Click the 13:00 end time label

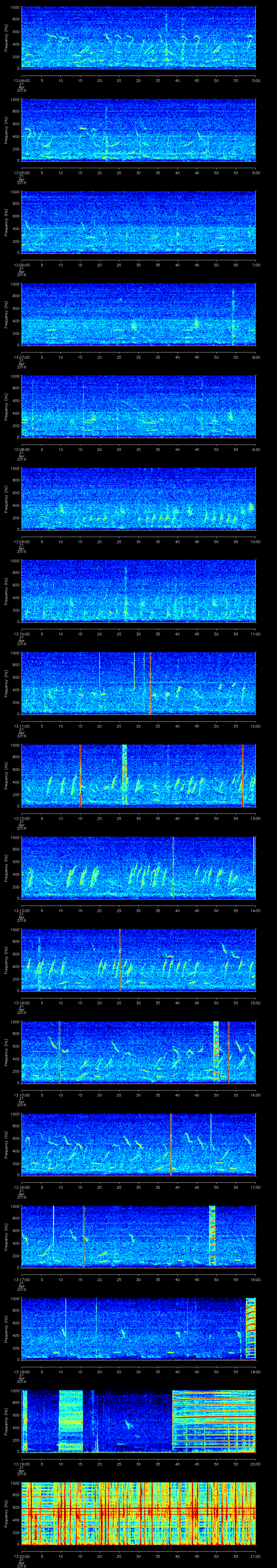pyautogui.click(x=256, y=818)
